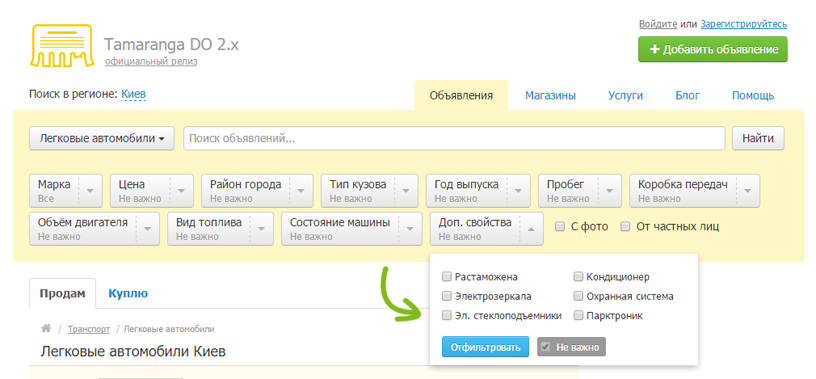Open the Блог tab
This screenshot has height=379, width=816.
tap(687, 96)
